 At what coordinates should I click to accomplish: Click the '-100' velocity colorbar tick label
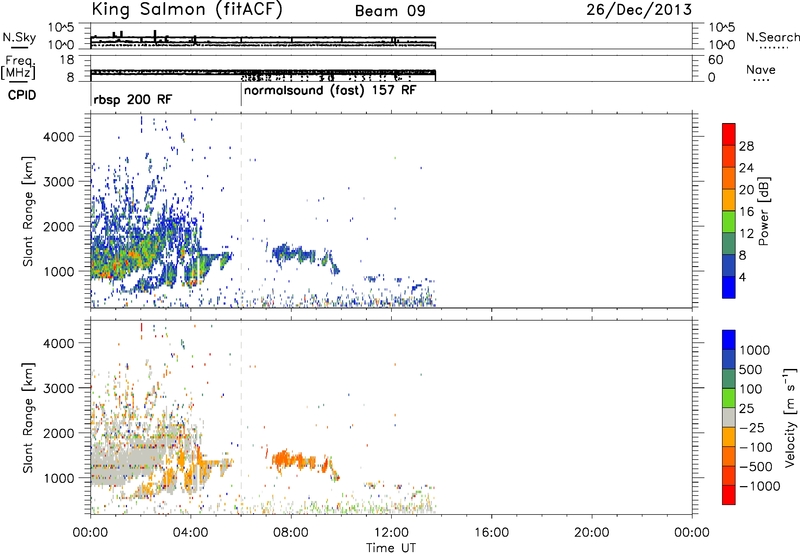[x=756, y=447]
